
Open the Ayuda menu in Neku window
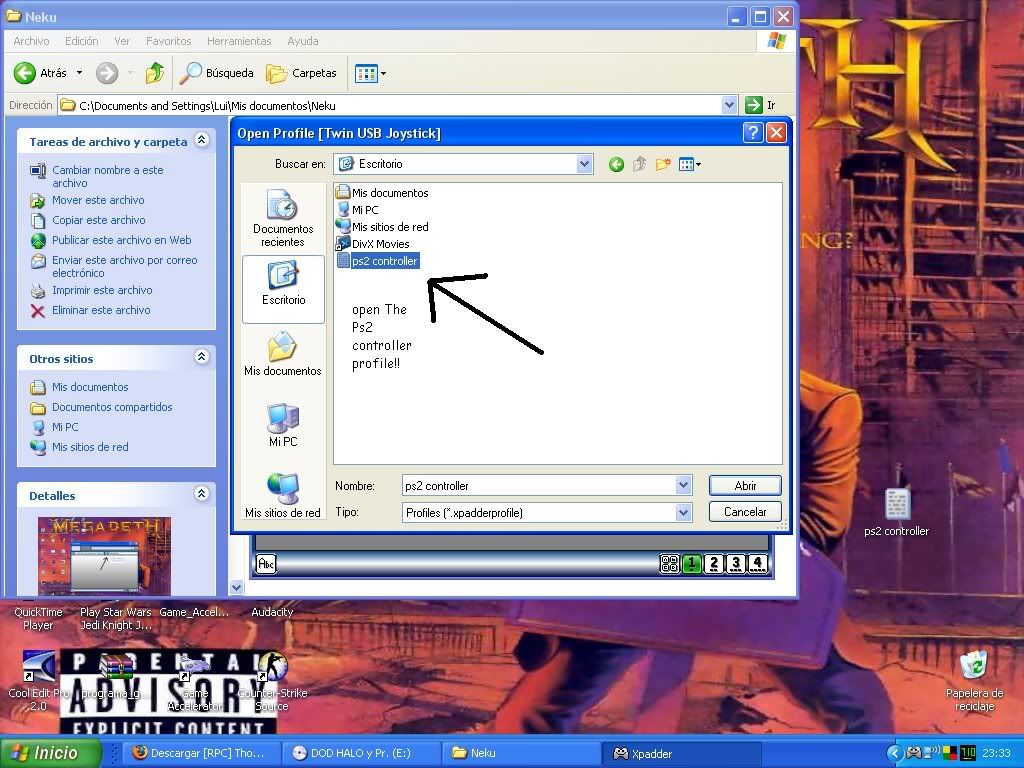(303, 41)
